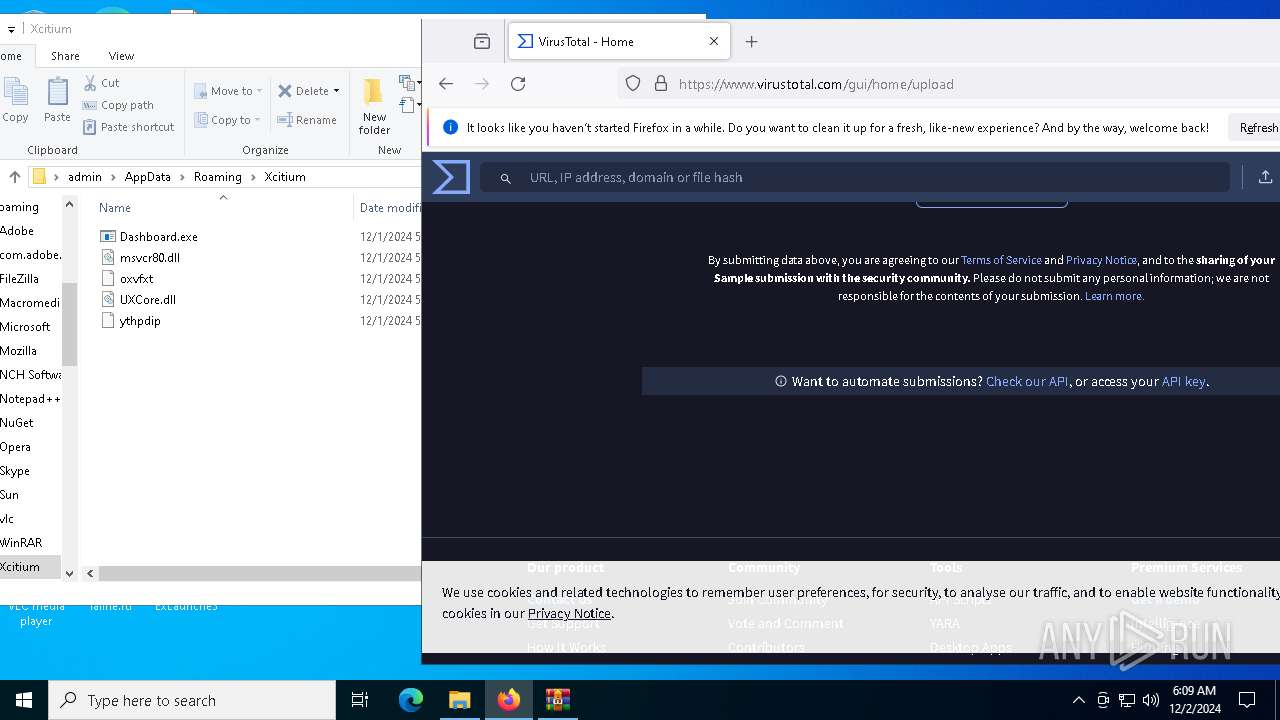
Task: Click the VirusTotal - Home browser tab
Action: point(619,42)
